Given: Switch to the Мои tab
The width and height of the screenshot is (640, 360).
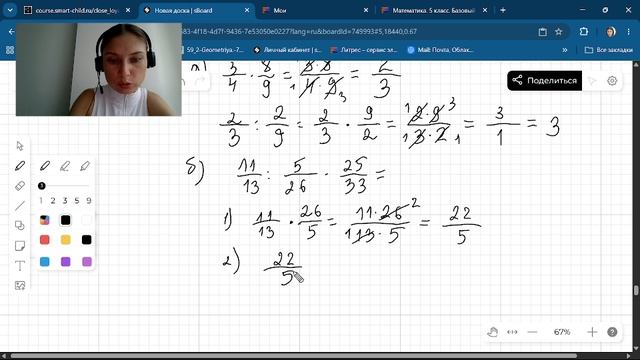Looking at the screenshot, I should (x=314, y=10).
